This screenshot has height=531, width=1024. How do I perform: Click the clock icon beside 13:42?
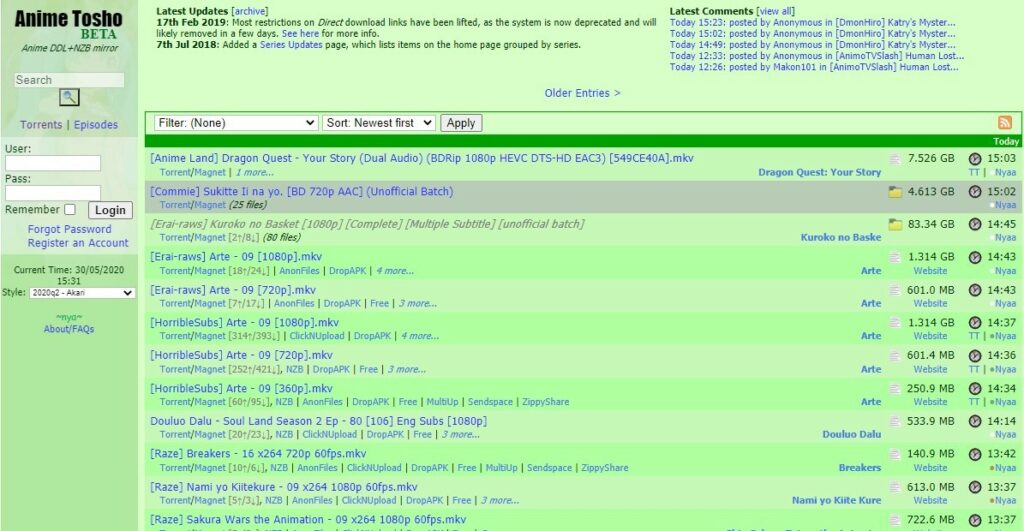[974, 454]
